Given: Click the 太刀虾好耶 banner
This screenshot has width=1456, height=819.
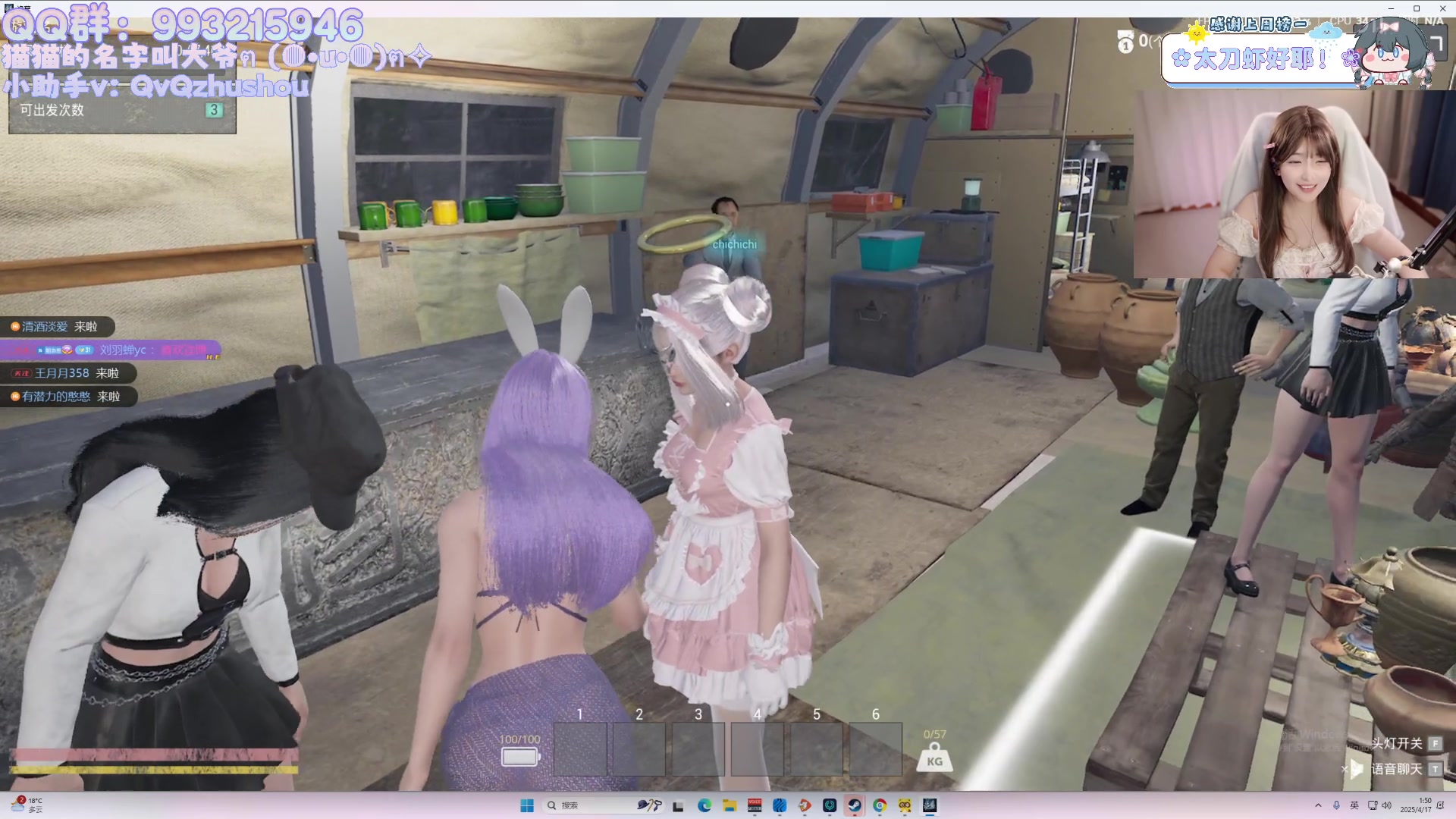Looking at the screenshot, I should 1260,59.
